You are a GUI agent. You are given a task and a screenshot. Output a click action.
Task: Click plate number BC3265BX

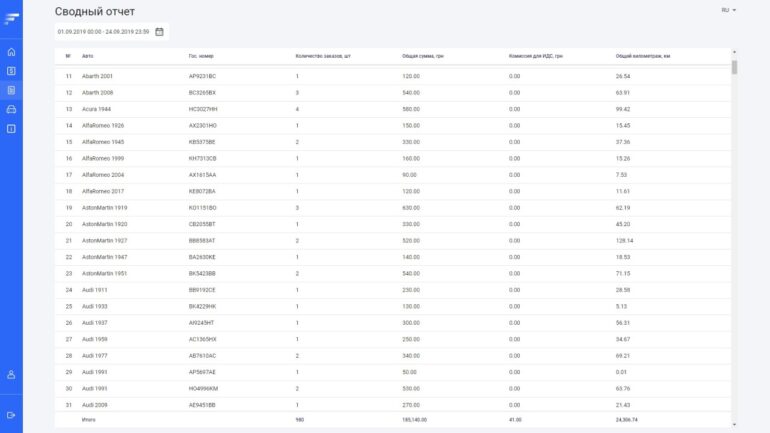pos(202,93)
